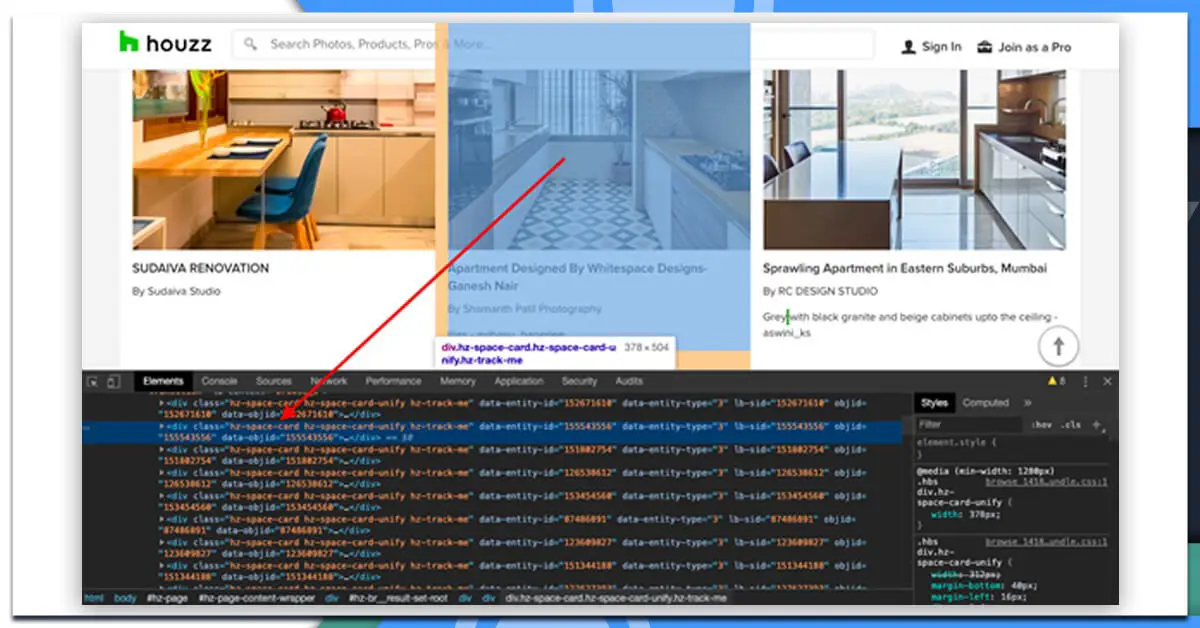1200x628 pixels.
Task: Select #hz-page in the breadcrumb bar
Action: [167, 597]
